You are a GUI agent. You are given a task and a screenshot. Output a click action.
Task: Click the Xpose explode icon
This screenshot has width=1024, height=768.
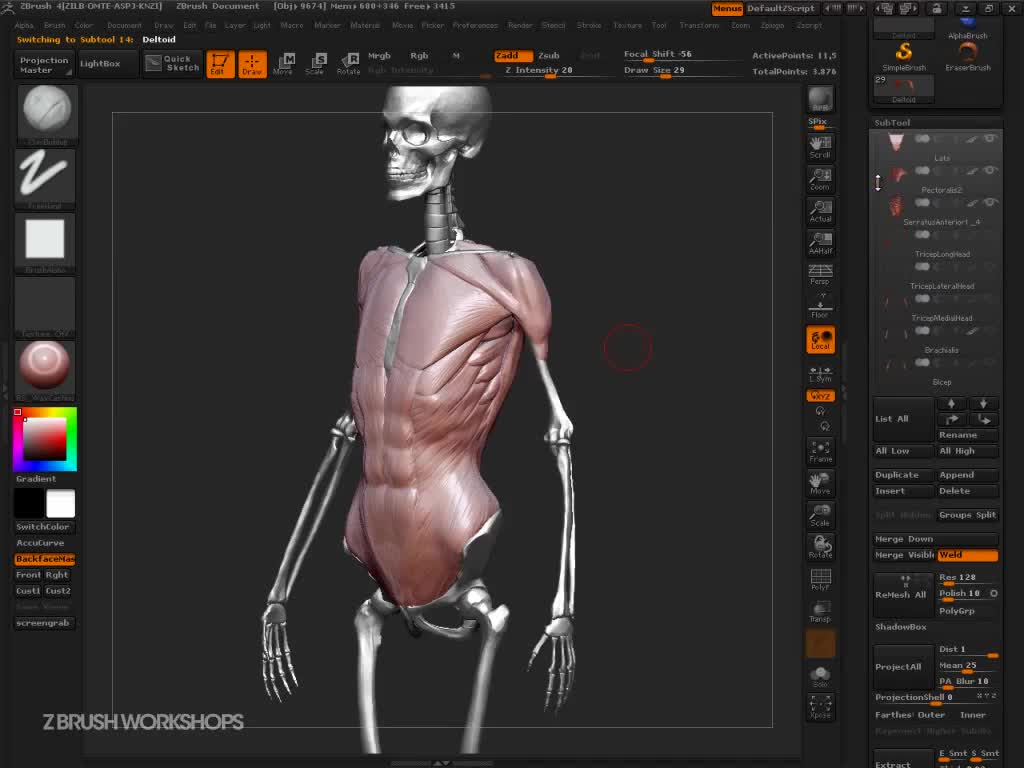[x=820, y=707]
